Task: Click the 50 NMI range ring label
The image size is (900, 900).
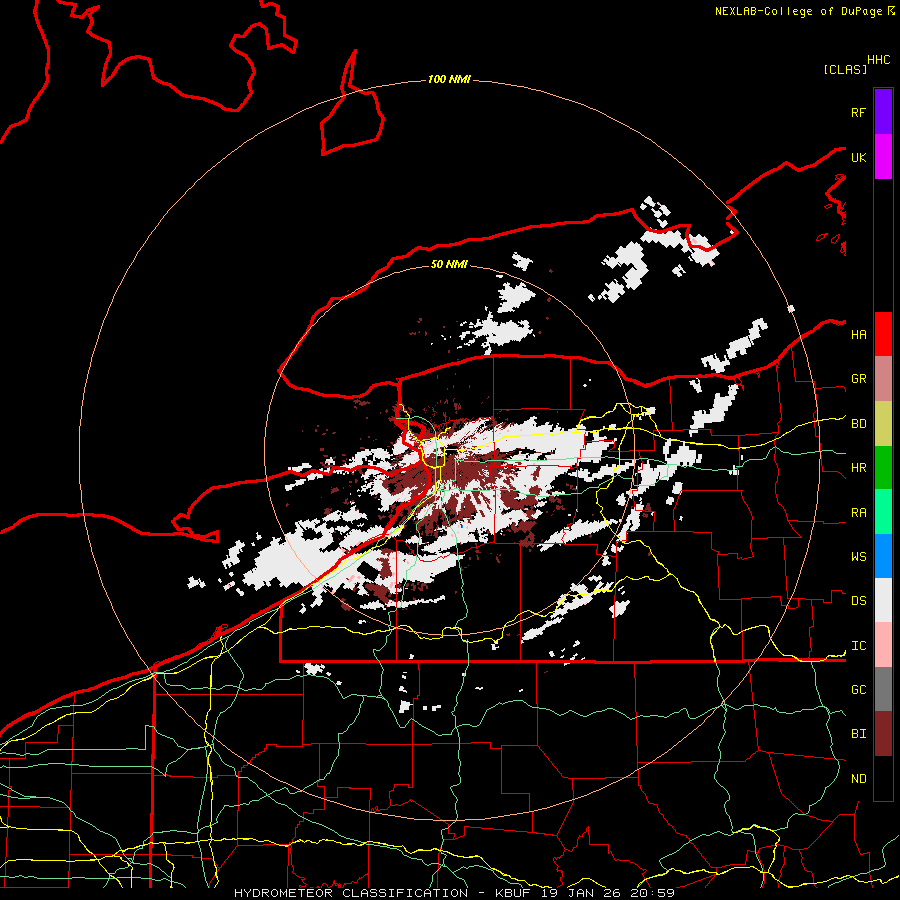Action: [449, 264]
